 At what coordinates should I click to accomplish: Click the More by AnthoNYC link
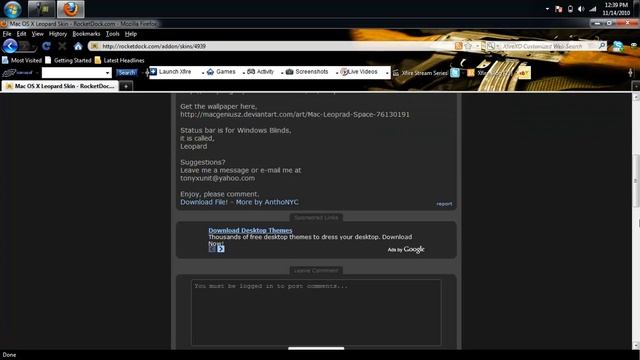[x=267, y=202]
